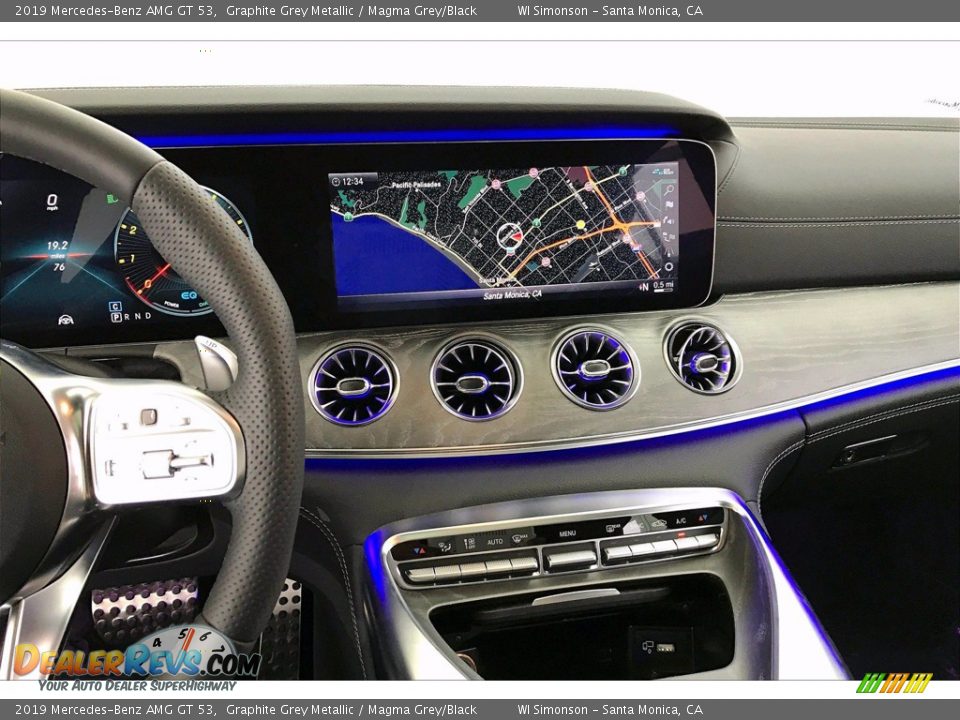This screenshot has height=720, width=960.
Task: Tap the steering wheel touch control pad
Action: tap(149, 417)
